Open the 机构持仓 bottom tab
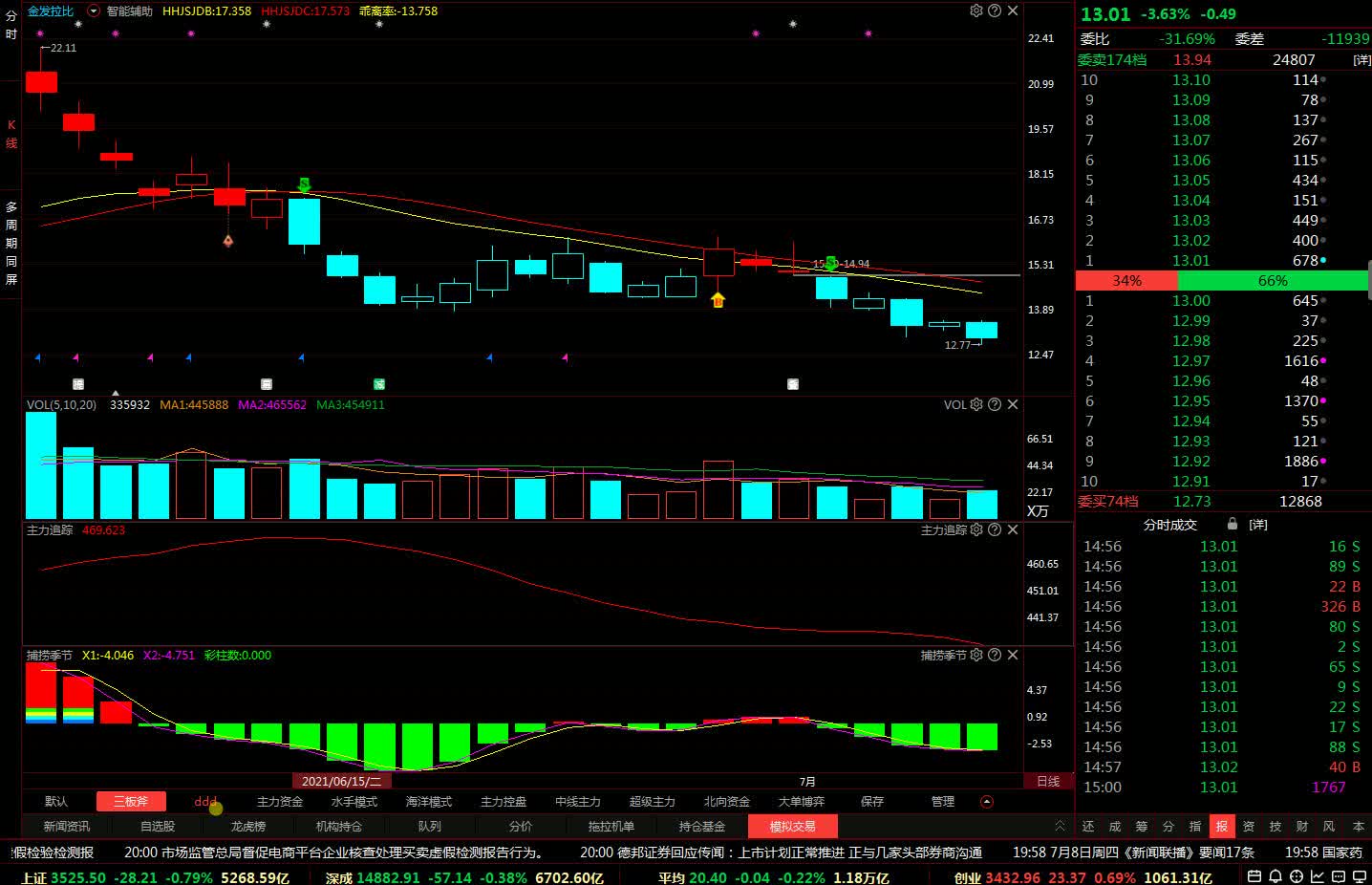The image size is (1372, 885). (339, 826)
